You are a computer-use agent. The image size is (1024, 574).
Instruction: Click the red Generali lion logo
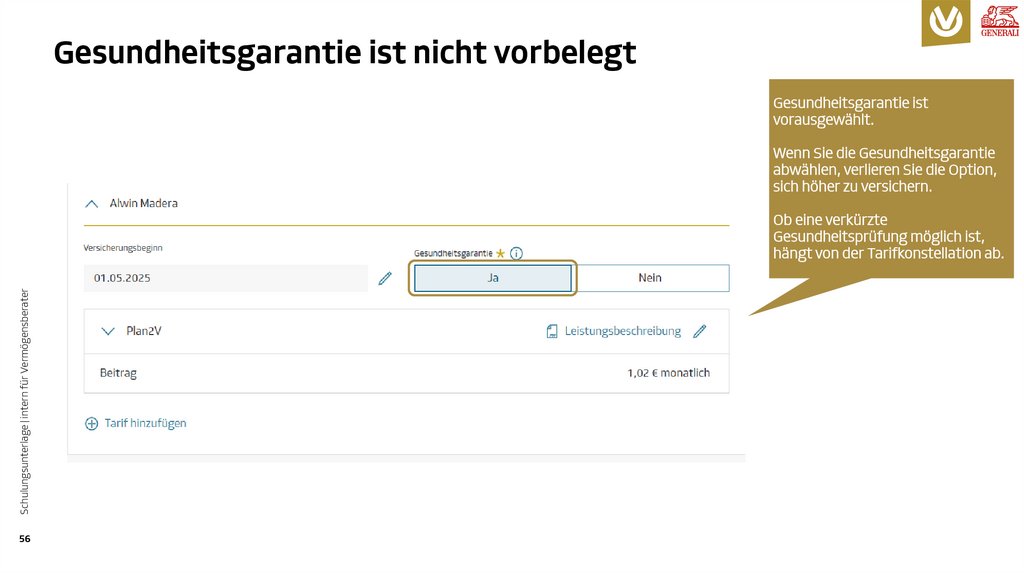[x=999, y=20]
